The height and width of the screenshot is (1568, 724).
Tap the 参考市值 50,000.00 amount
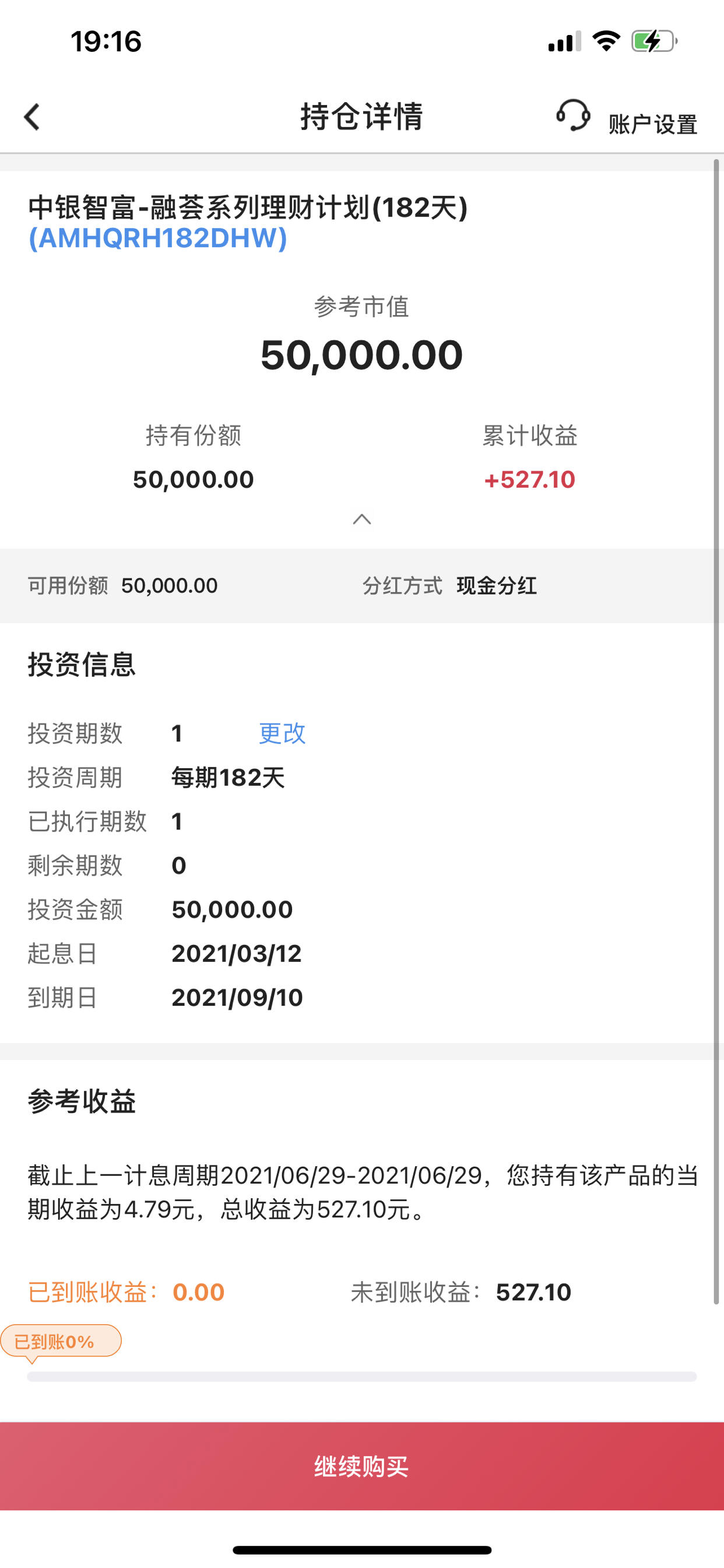tap(362, 355)
